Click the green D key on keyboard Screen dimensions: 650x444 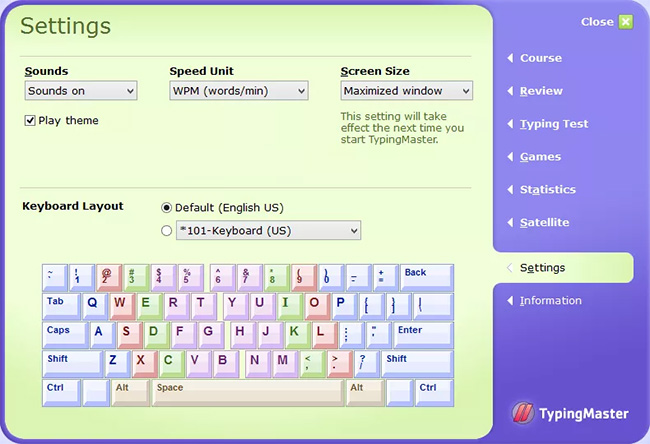[158, 335]
